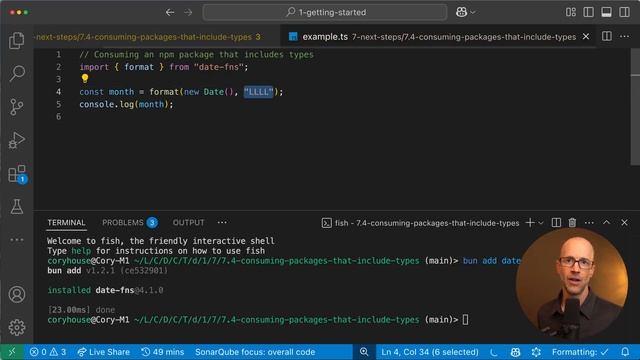Click the 1-getting-started command center search box
This screenshot has width=640, height=360.
[325, 12]
